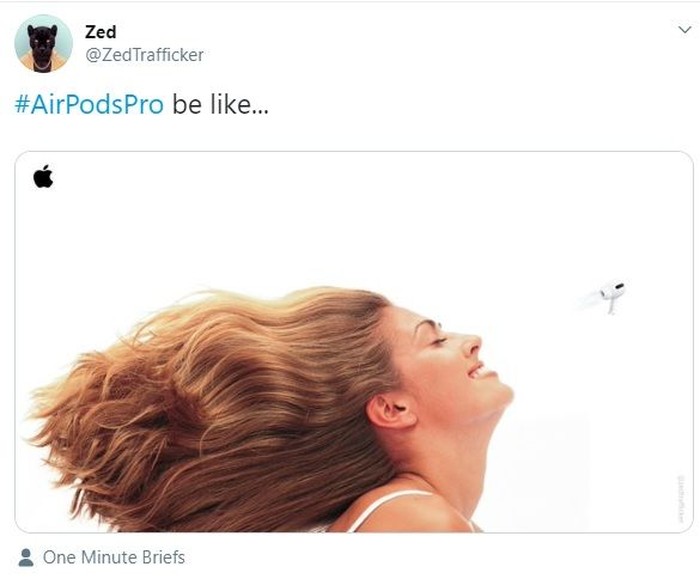Click the woman's ear in the photo
This screenshot has height=585, width=700.
click(x=389, y=410)
